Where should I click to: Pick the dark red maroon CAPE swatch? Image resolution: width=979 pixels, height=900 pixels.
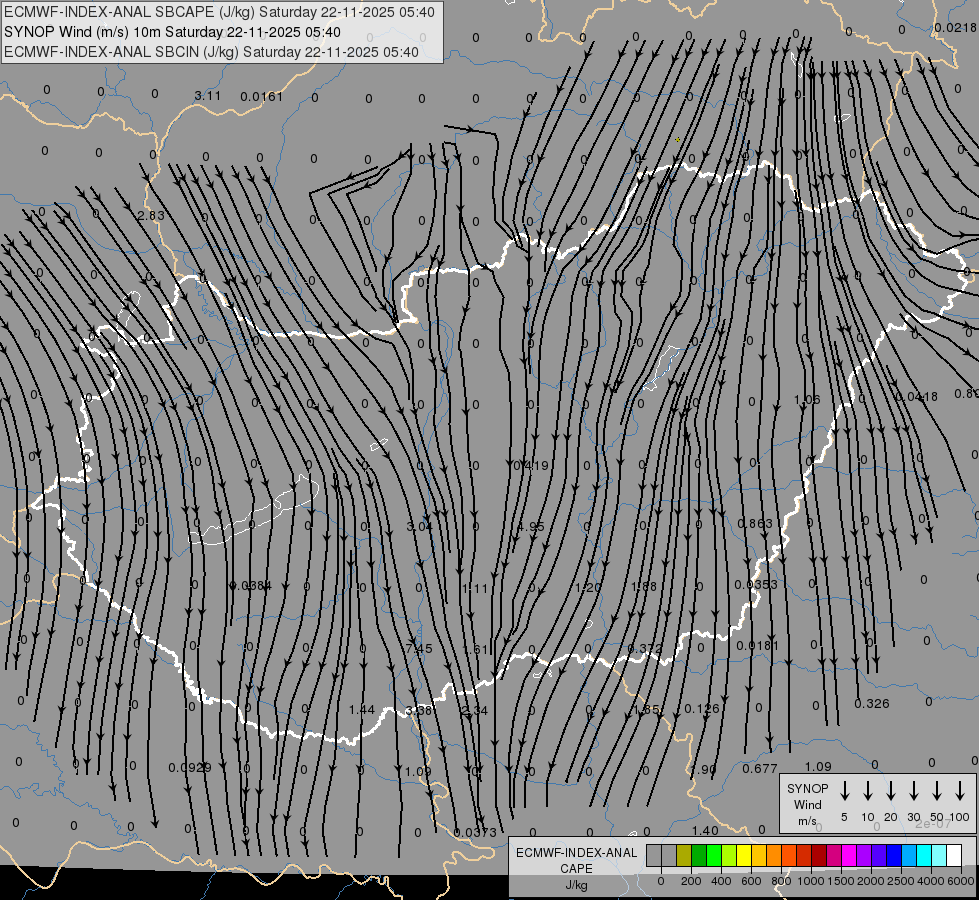tap(819, 855)
